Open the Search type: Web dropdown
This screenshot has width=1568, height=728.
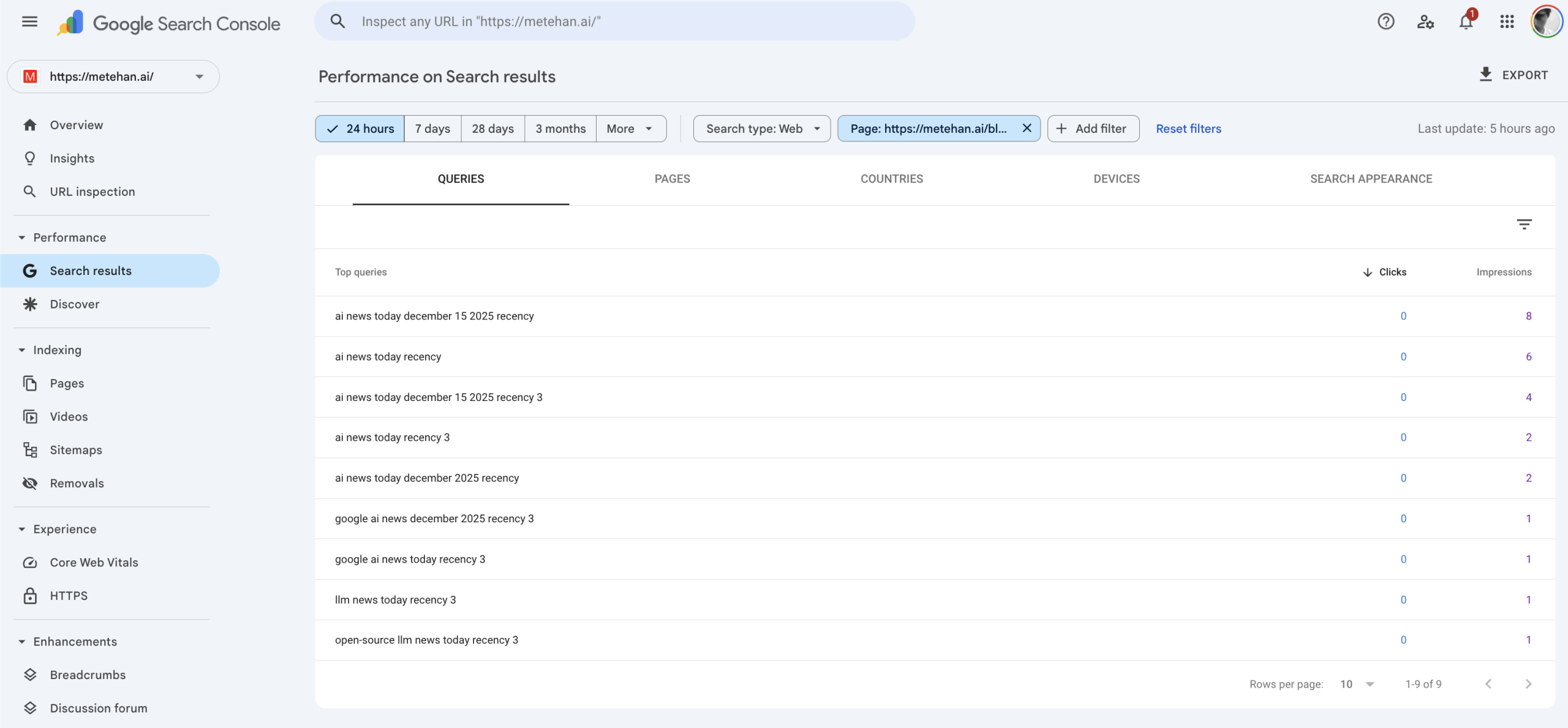(761, 129)
